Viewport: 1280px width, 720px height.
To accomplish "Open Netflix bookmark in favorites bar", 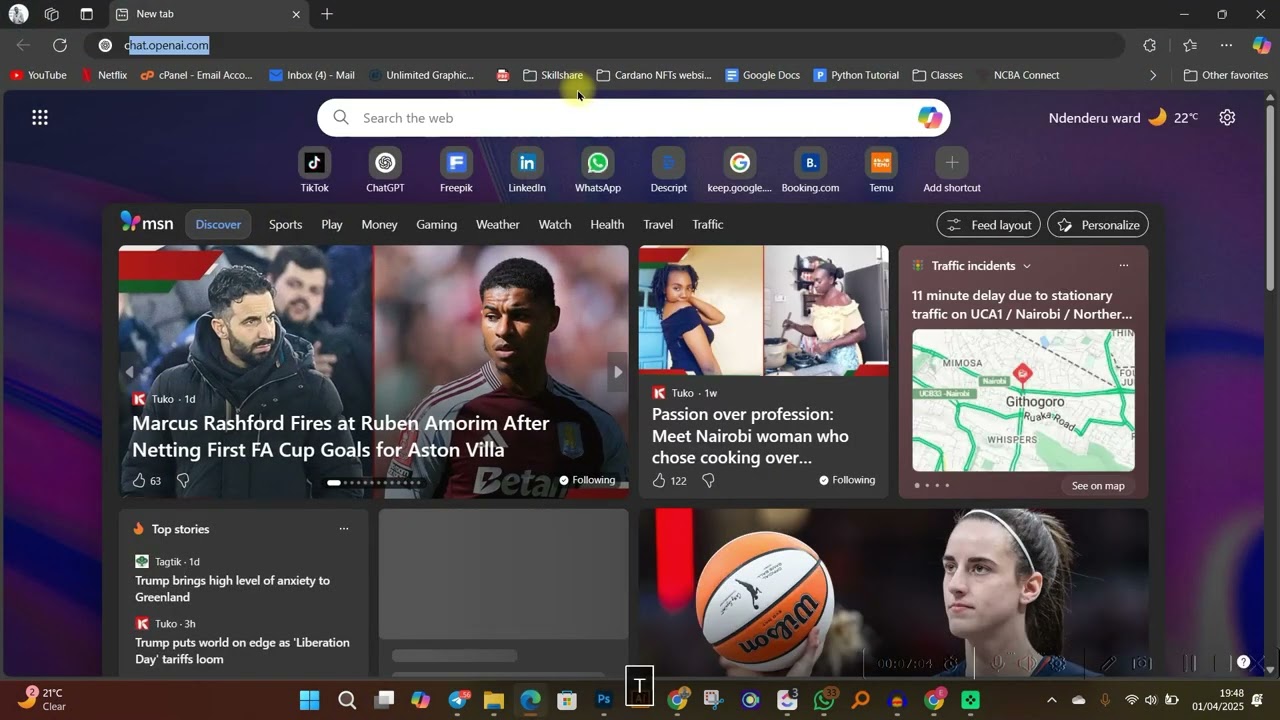I will 104,75.
